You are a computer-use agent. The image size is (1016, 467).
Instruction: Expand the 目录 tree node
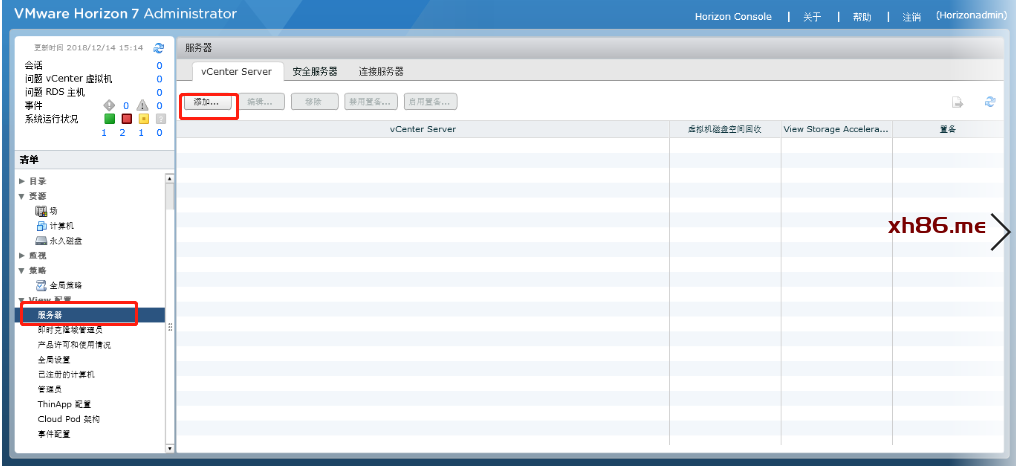pos(22,181)
